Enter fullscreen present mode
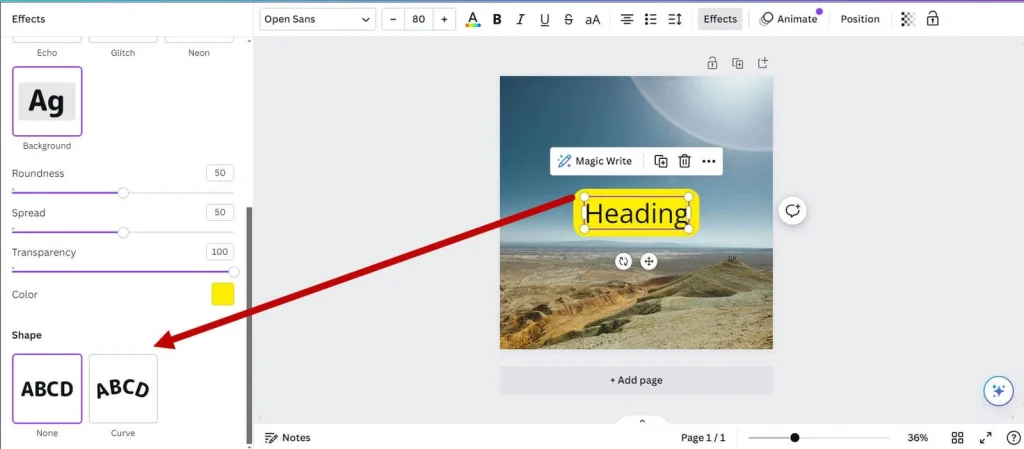This screenshot has height=449, width=1024. click(x=985, y=438)
